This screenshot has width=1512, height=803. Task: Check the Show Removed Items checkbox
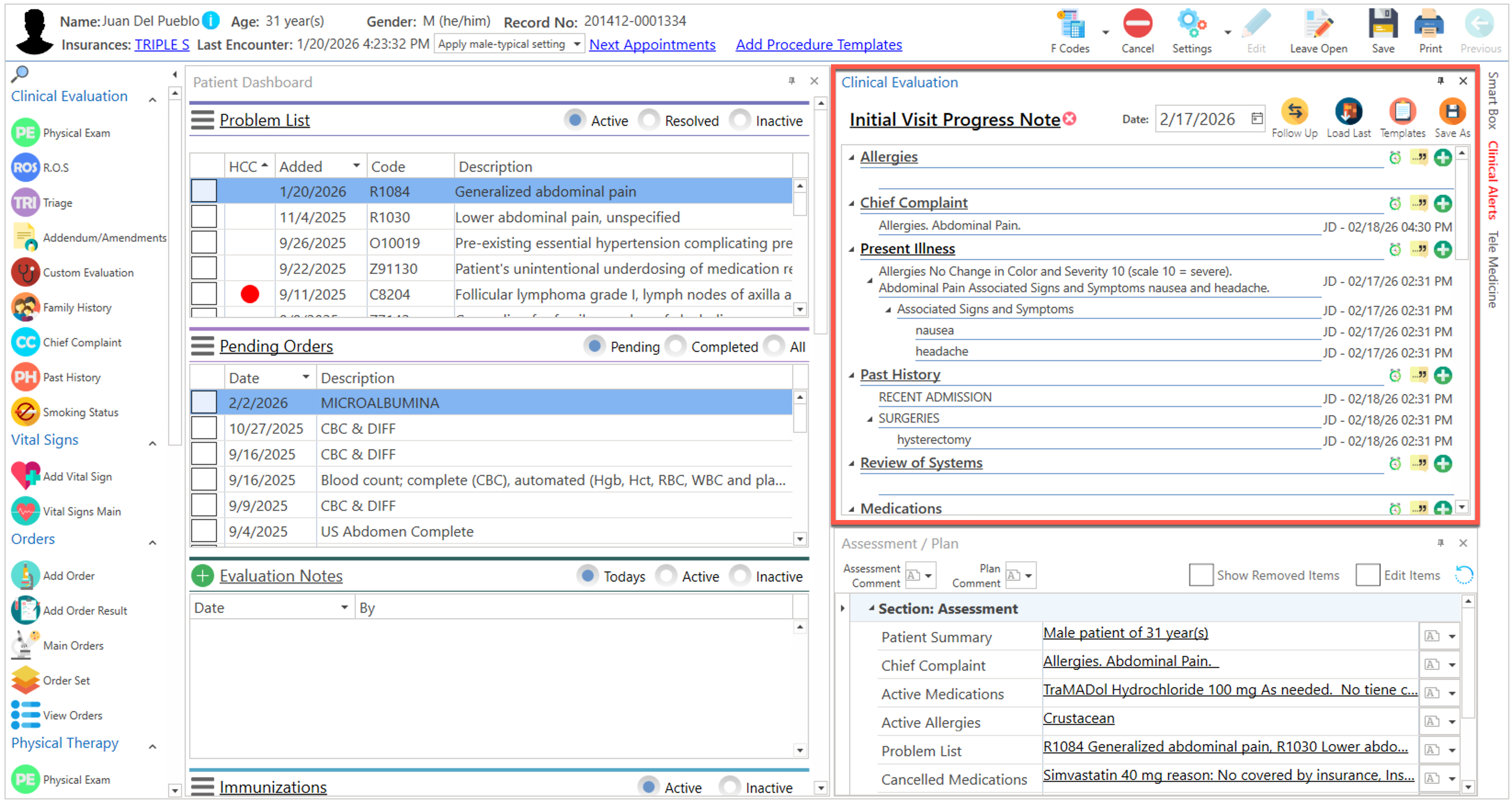(1200, 576)
